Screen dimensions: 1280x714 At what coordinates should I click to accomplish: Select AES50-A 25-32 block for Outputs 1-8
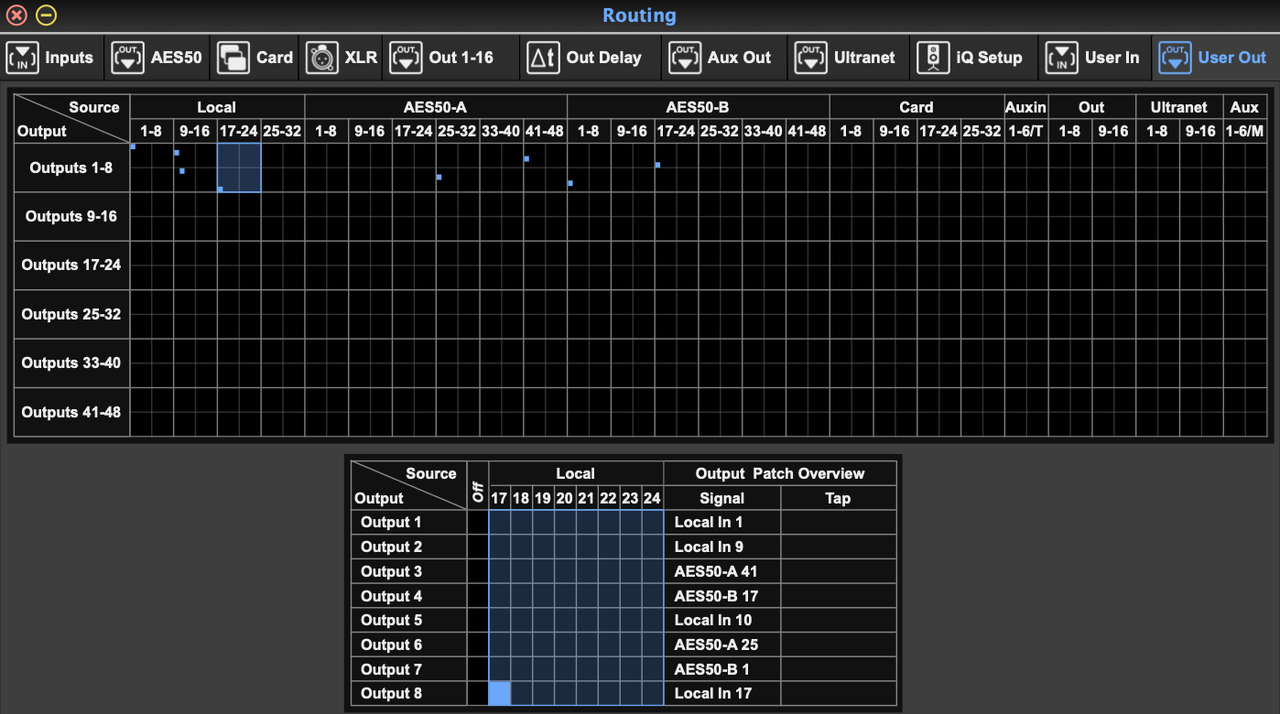458,167
